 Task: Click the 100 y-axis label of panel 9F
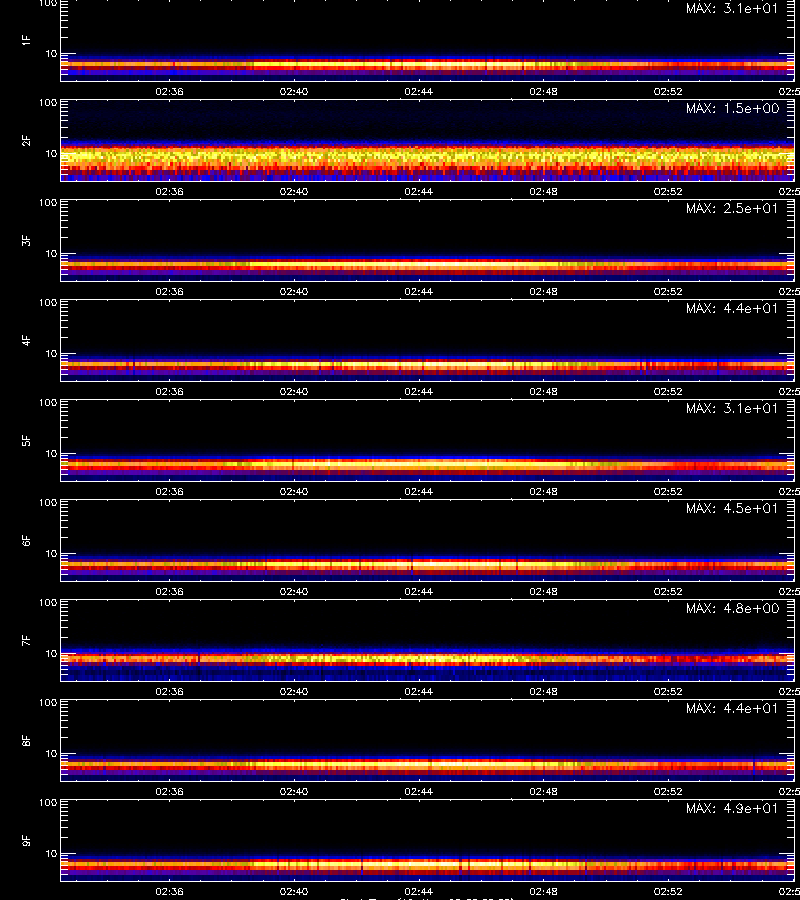pyautogui.click(x=48, y=802)
